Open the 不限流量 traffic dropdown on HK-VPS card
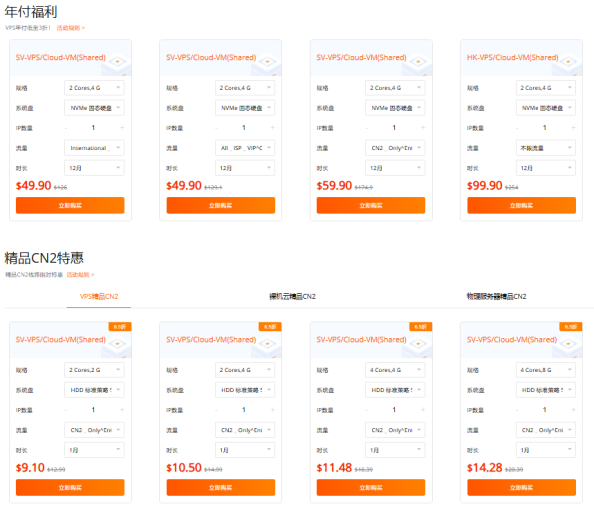594x511 pixels. pos(546,148)
